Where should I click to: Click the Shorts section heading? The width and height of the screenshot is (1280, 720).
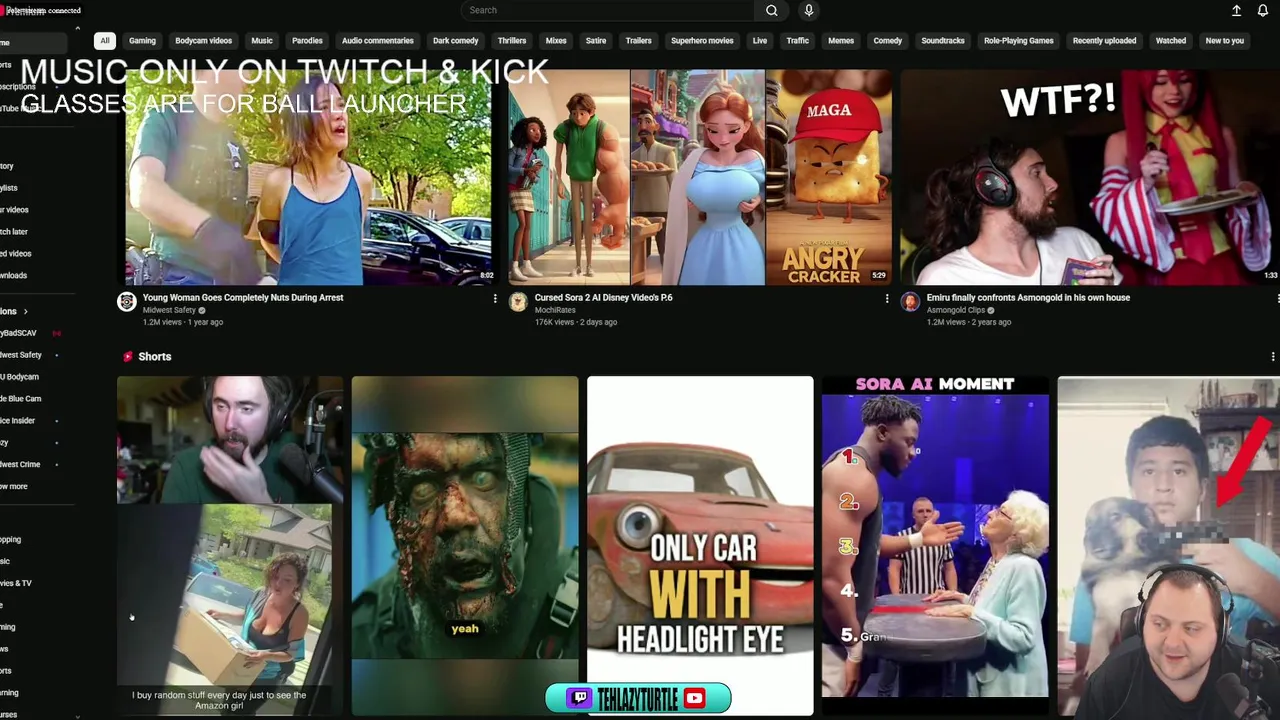pyautogui.click(x=155, y=357)
